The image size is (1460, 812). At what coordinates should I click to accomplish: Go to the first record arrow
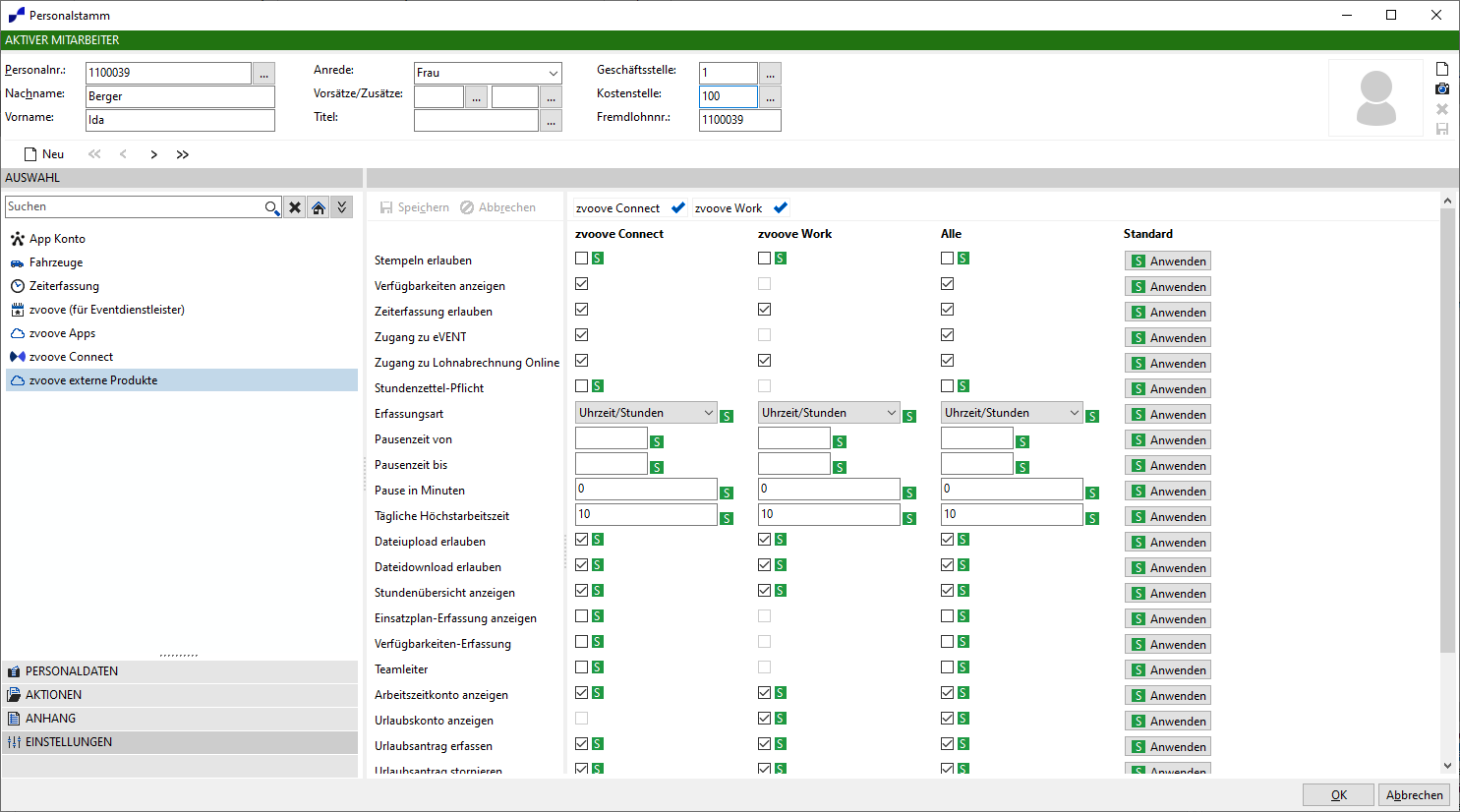click(94, 154)
